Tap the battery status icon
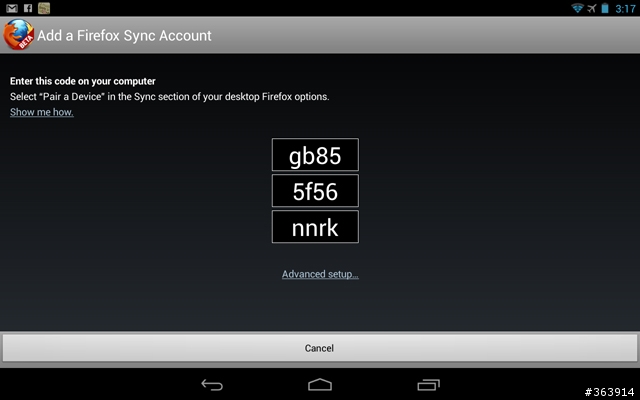Viewport: 640px width, 400px height. pyautogui.click(x=605, y=8)
